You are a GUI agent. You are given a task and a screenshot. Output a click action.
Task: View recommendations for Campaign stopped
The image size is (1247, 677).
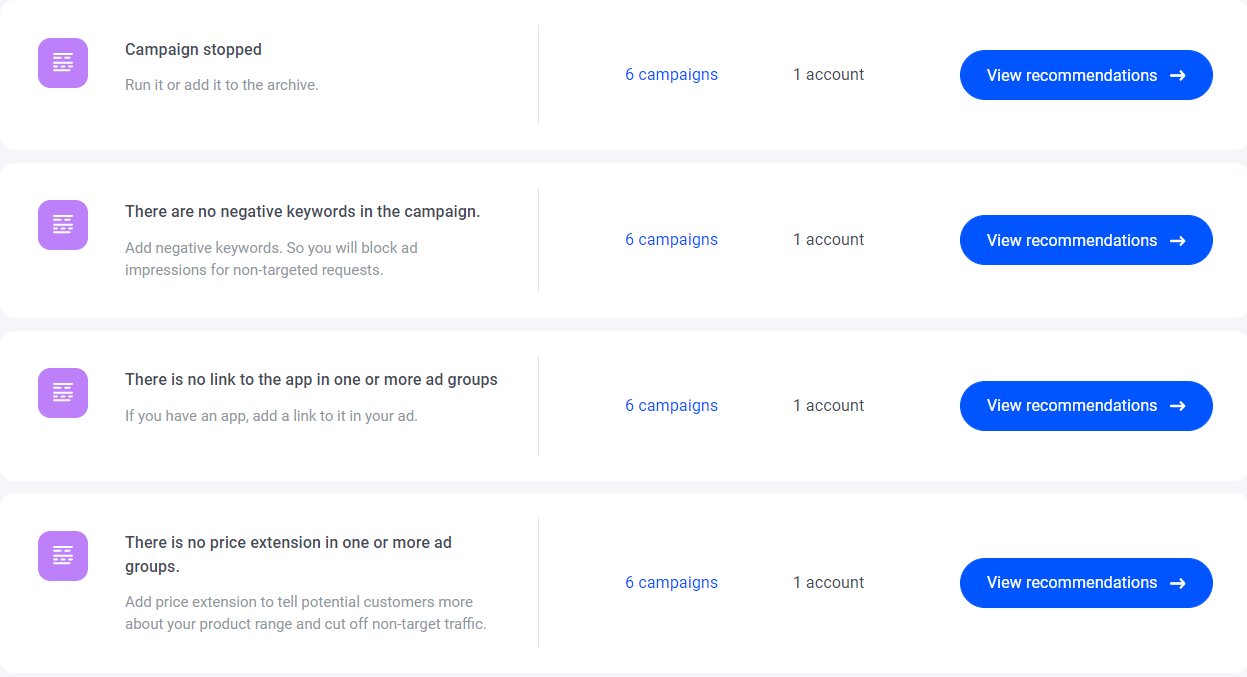[x=1086, y=75]
